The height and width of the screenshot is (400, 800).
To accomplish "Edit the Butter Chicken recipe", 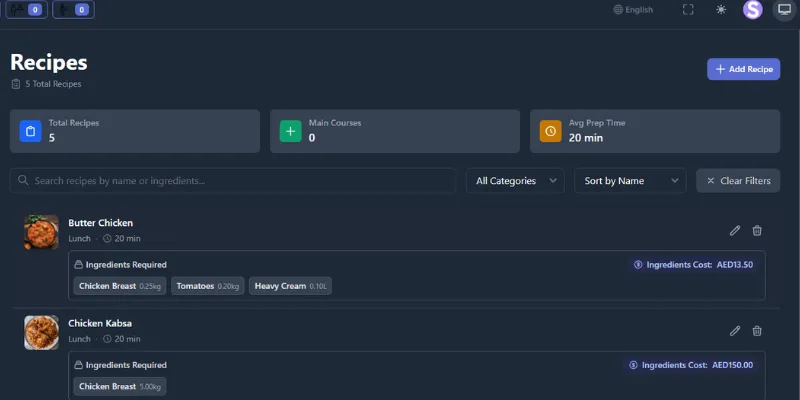I will click(x=735, y=231).
